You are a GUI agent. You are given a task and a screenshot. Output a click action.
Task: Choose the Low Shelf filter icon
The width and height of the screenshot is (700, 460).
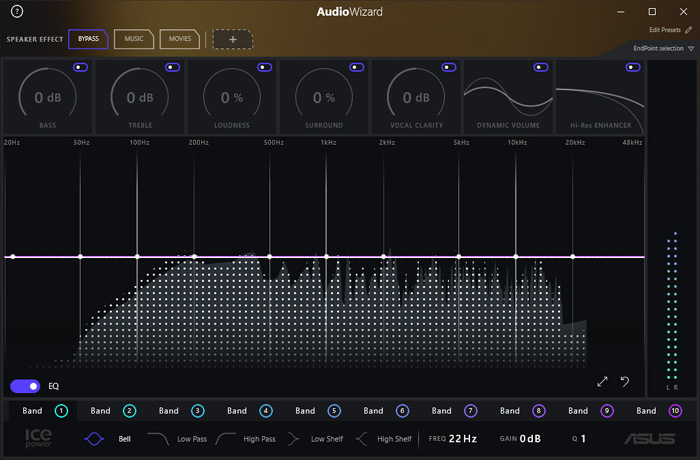pos(293,439)
